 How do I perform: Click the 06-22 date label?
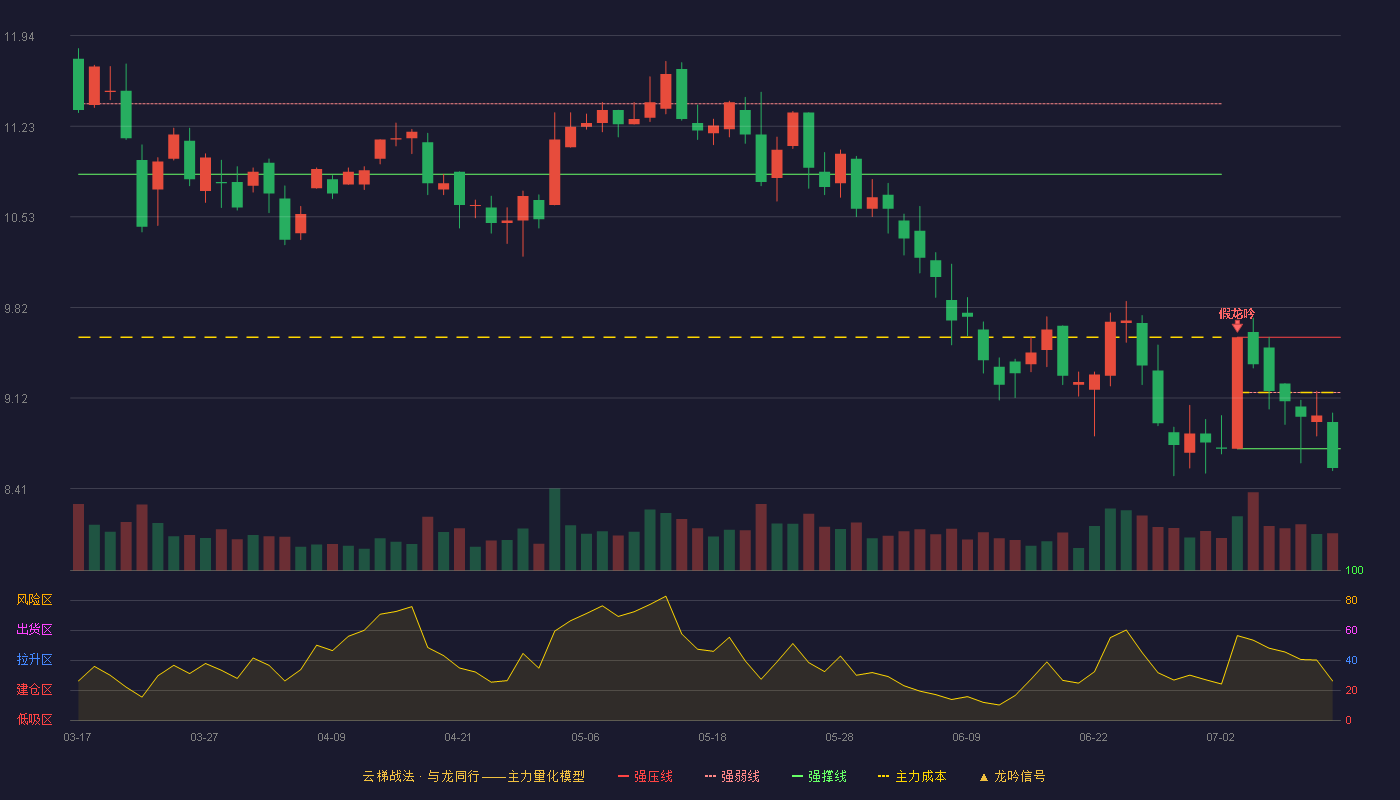1093,737
